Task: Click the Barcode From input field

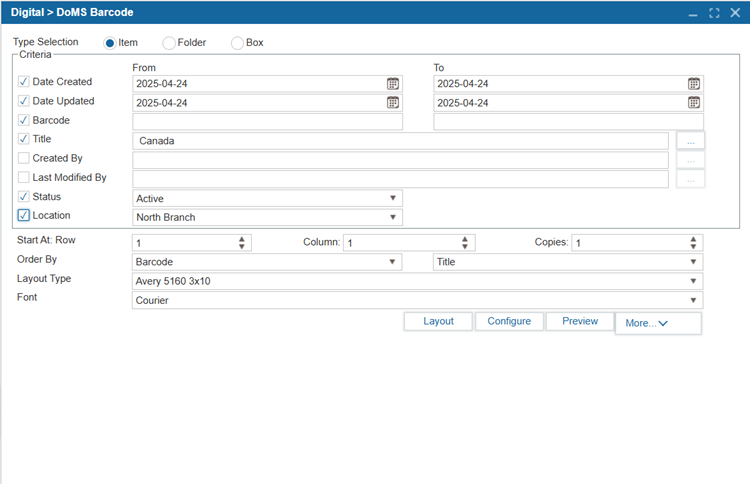Action: click(x=267, y=121)
